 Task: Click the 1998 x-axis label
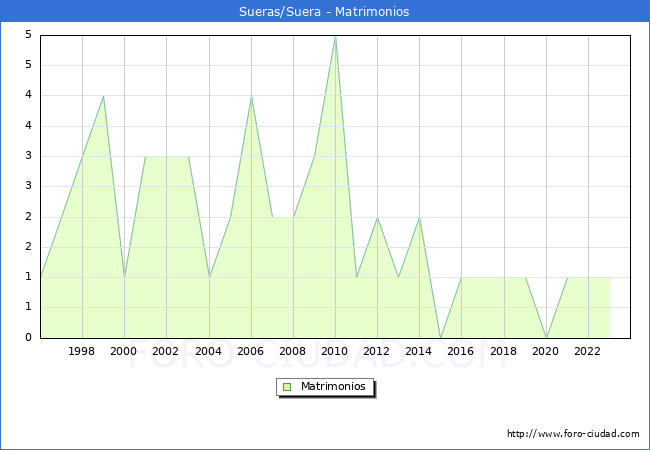tap(81, 351)
